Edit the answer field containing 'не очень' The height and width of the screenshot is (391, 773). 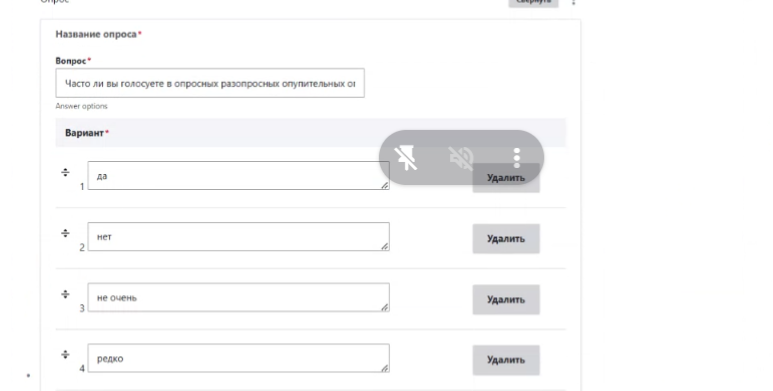click(x=239, y=297)
